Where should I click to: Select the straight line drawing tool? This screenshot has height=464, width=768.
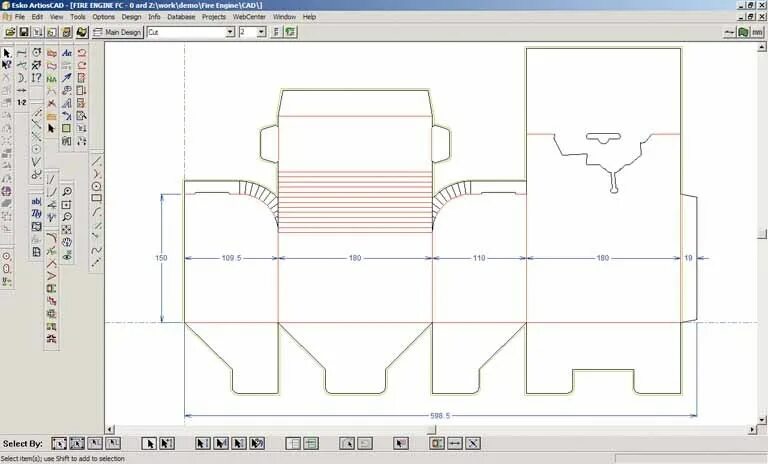click(96, 161)
